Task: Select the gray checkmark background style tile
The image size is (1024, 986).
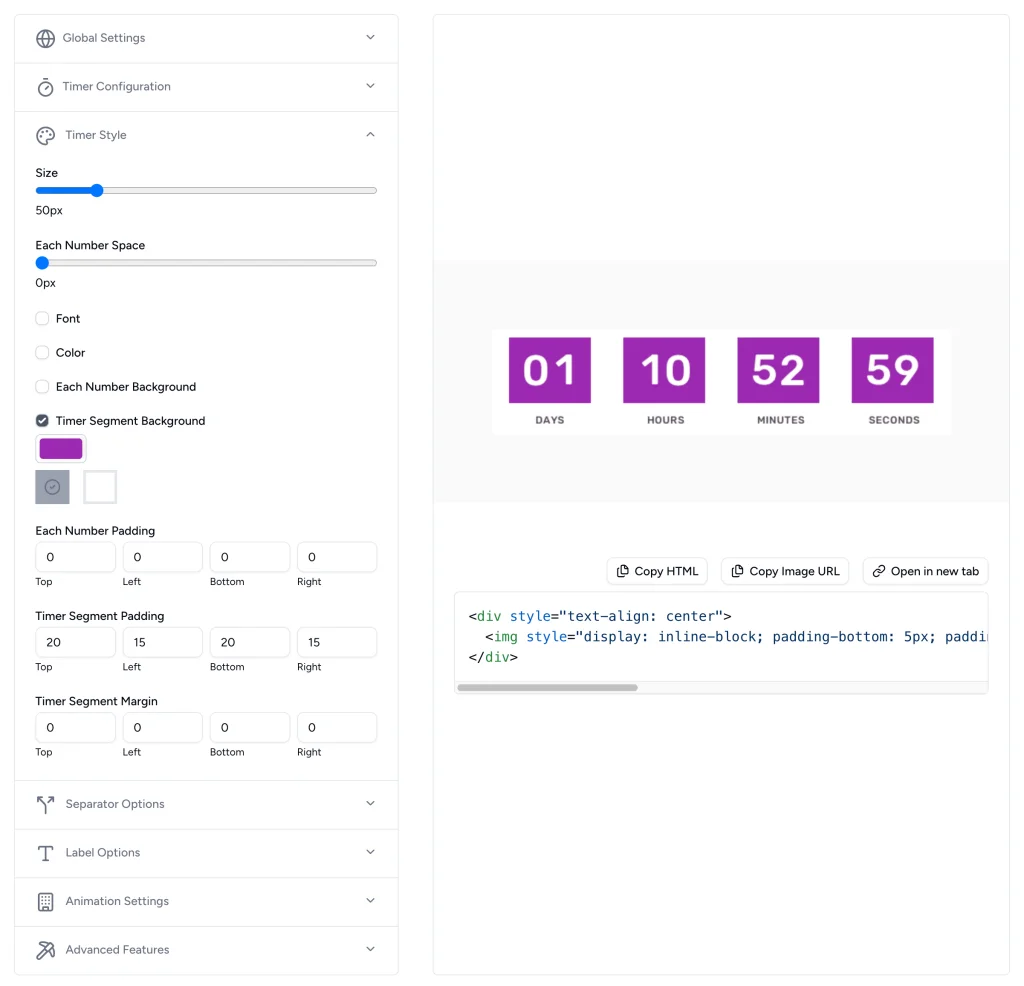Action: 52,487
